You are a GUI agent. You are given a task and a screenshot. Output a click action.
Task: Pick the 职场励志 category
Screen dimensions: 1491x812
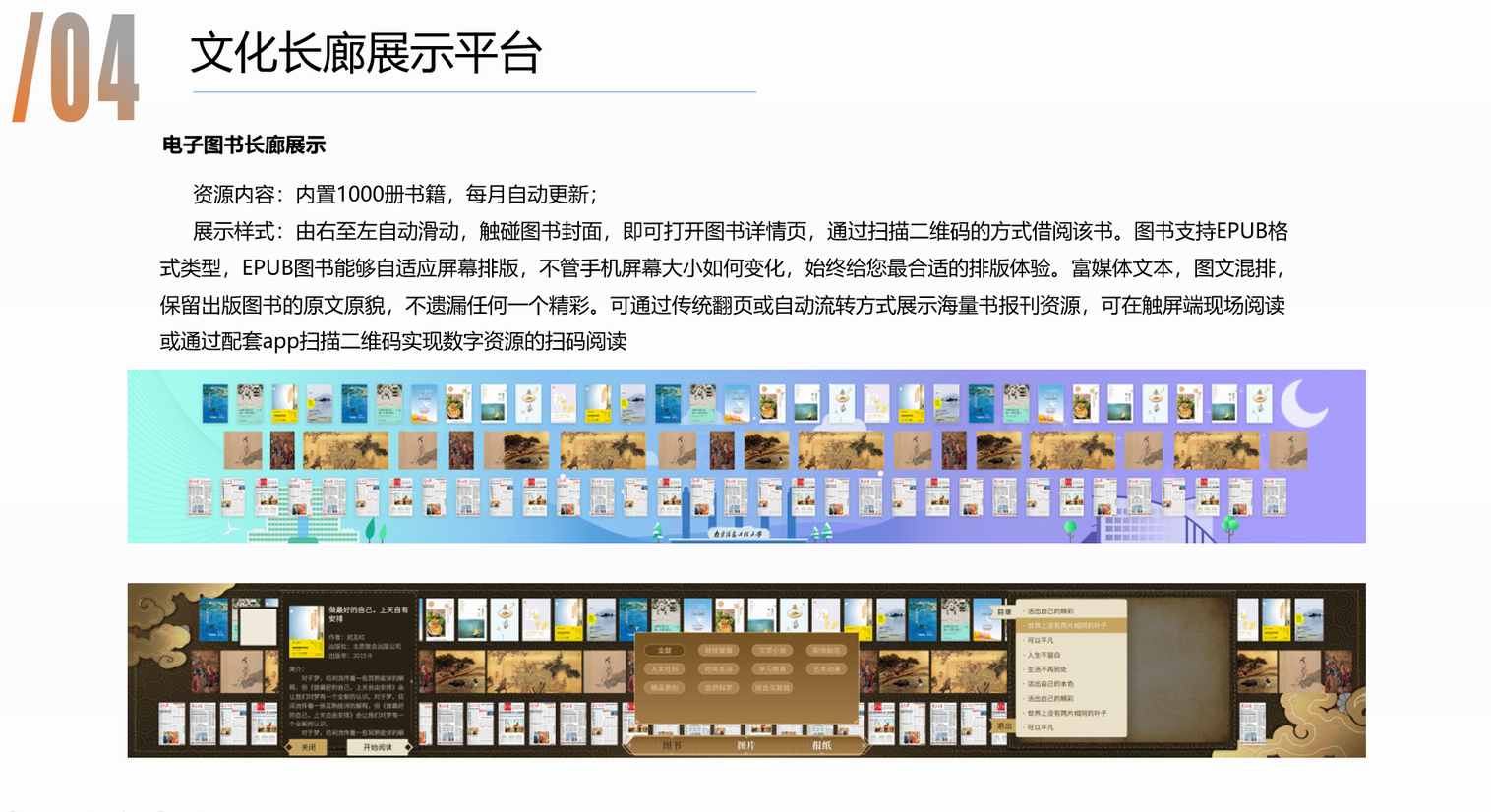[825, 650]
